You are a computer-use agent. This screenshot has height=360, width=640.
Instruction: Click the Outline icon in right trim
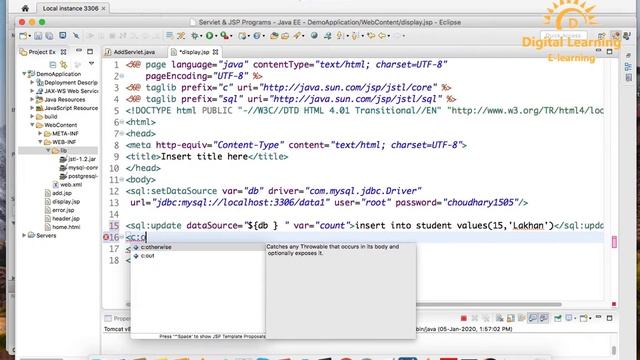pos(628,67)
